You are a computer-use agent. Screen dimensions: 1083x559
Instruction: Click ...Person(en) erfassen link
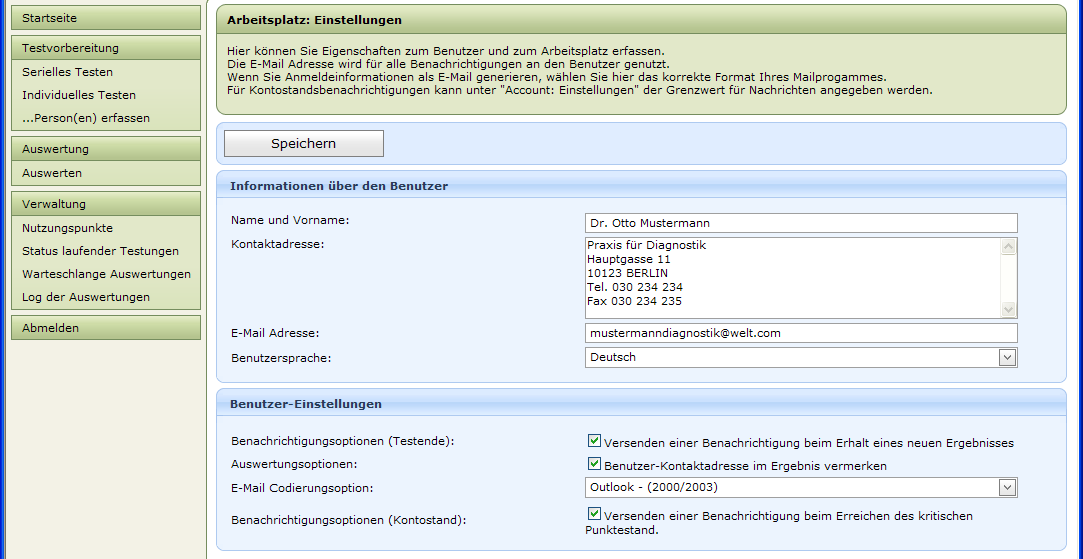86,118
